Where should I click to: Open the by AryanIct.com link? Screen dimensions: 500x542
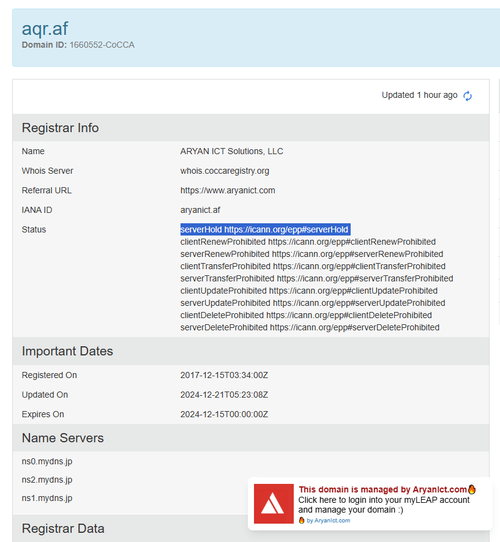(x=328, y=520)
